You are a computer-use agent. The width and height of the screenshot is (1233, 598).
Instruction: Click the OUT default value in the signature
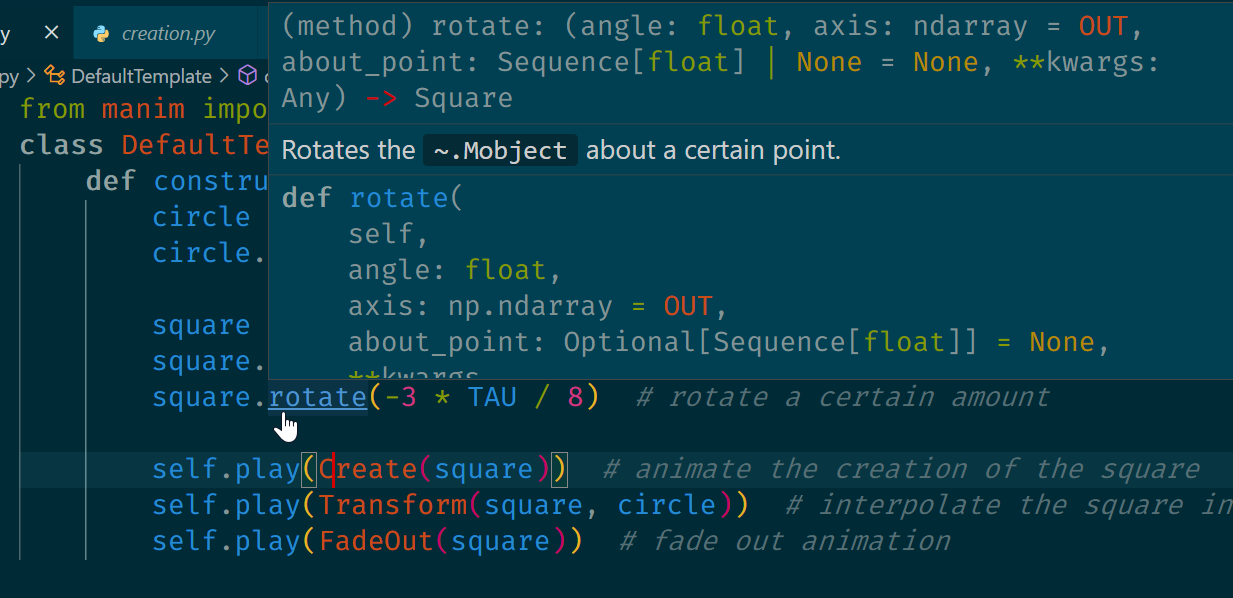pos(1103,25)
